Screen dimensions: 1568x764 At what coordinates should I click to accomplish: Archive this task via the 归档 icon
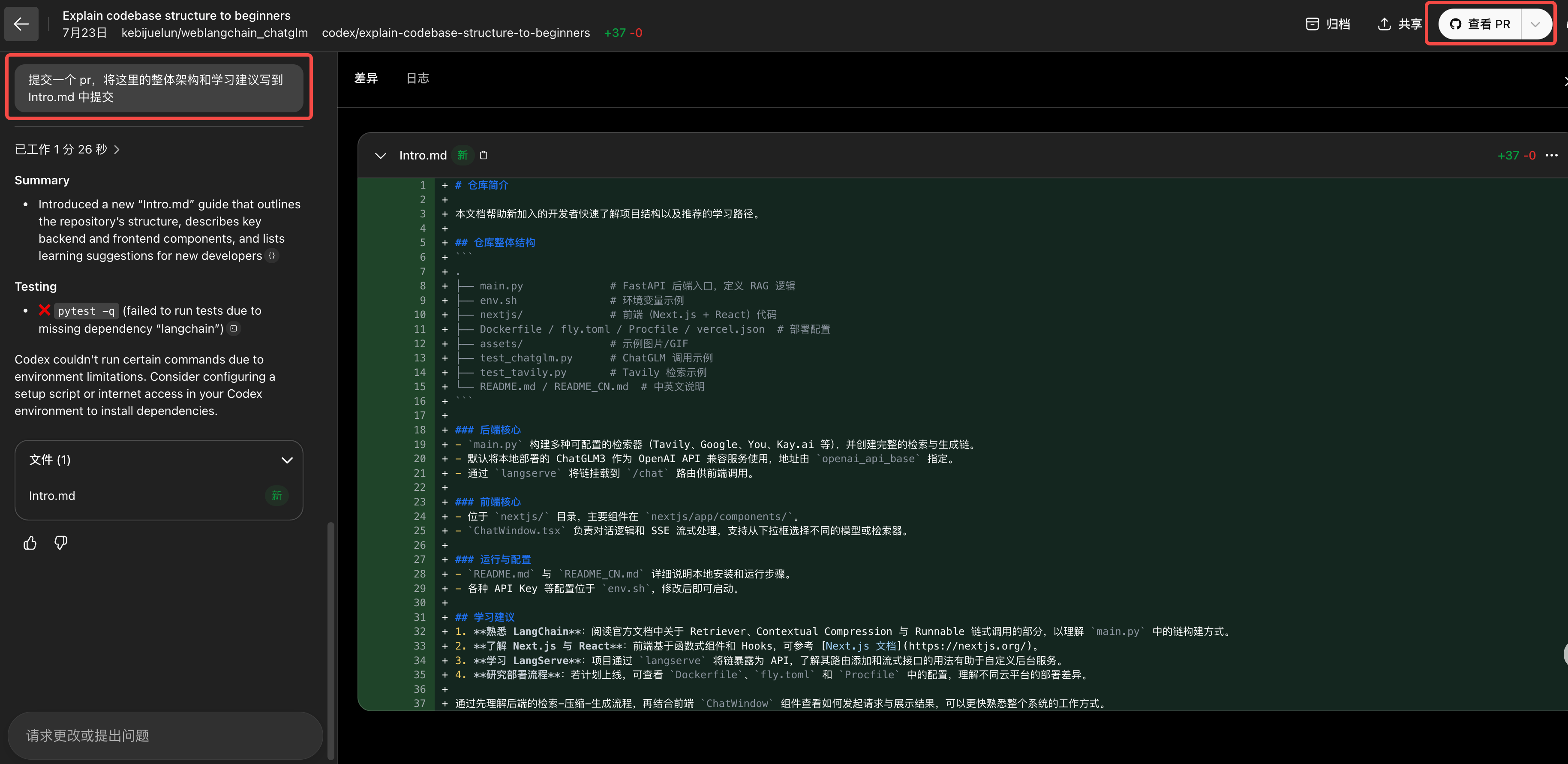pos(1312,24)
